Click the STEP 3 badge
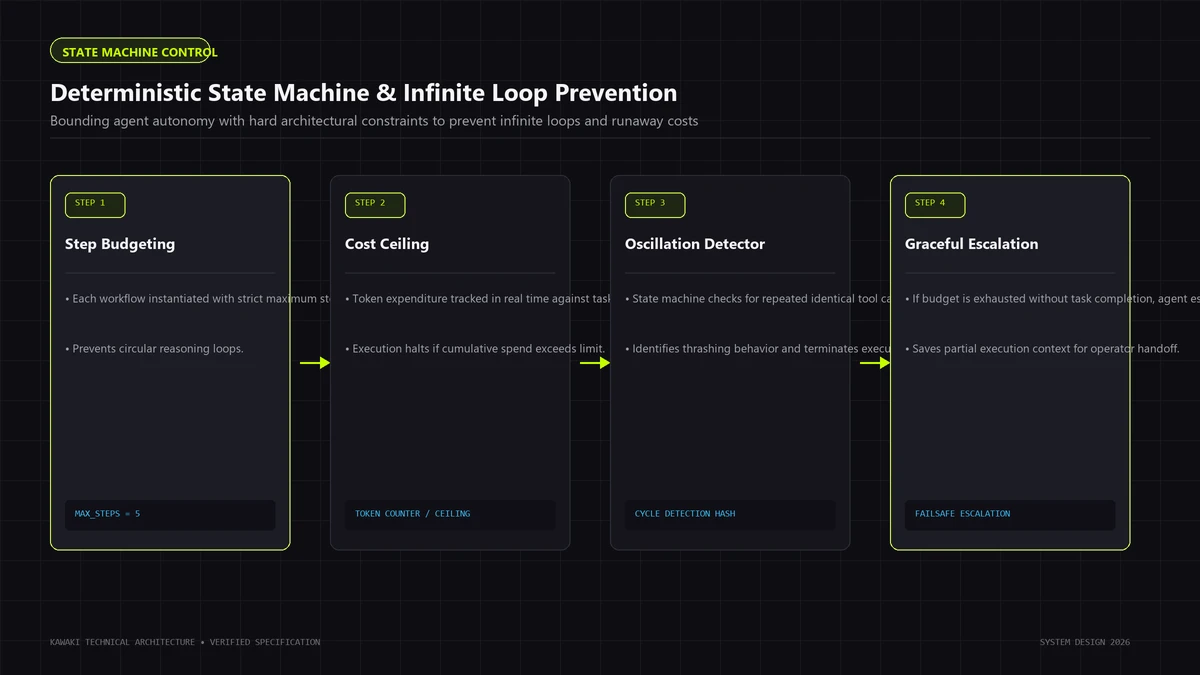This screenshot has height=675, width=1200. (x=655, y=205)
